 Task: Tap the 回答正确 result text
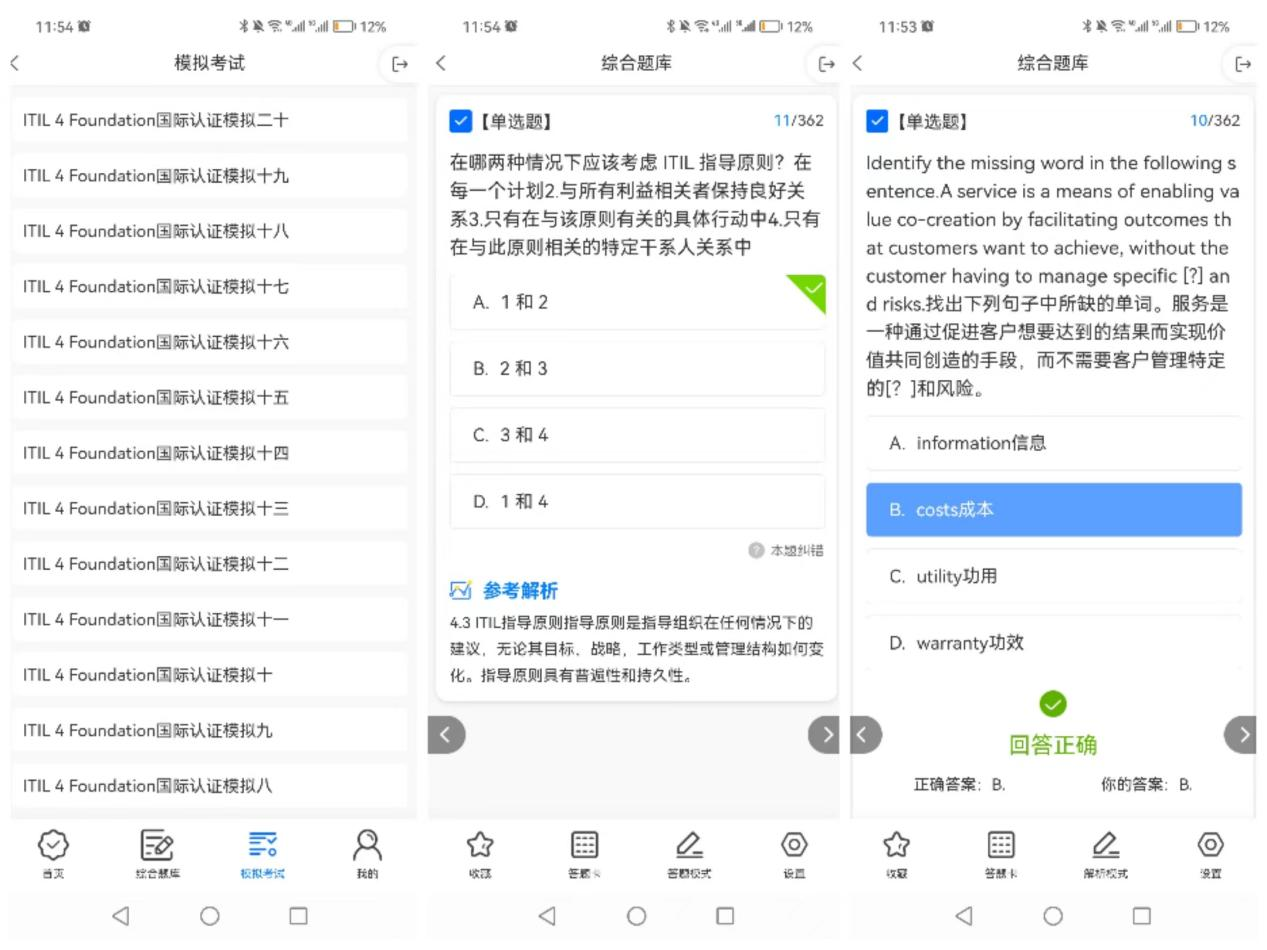[x=1053, y=745]
